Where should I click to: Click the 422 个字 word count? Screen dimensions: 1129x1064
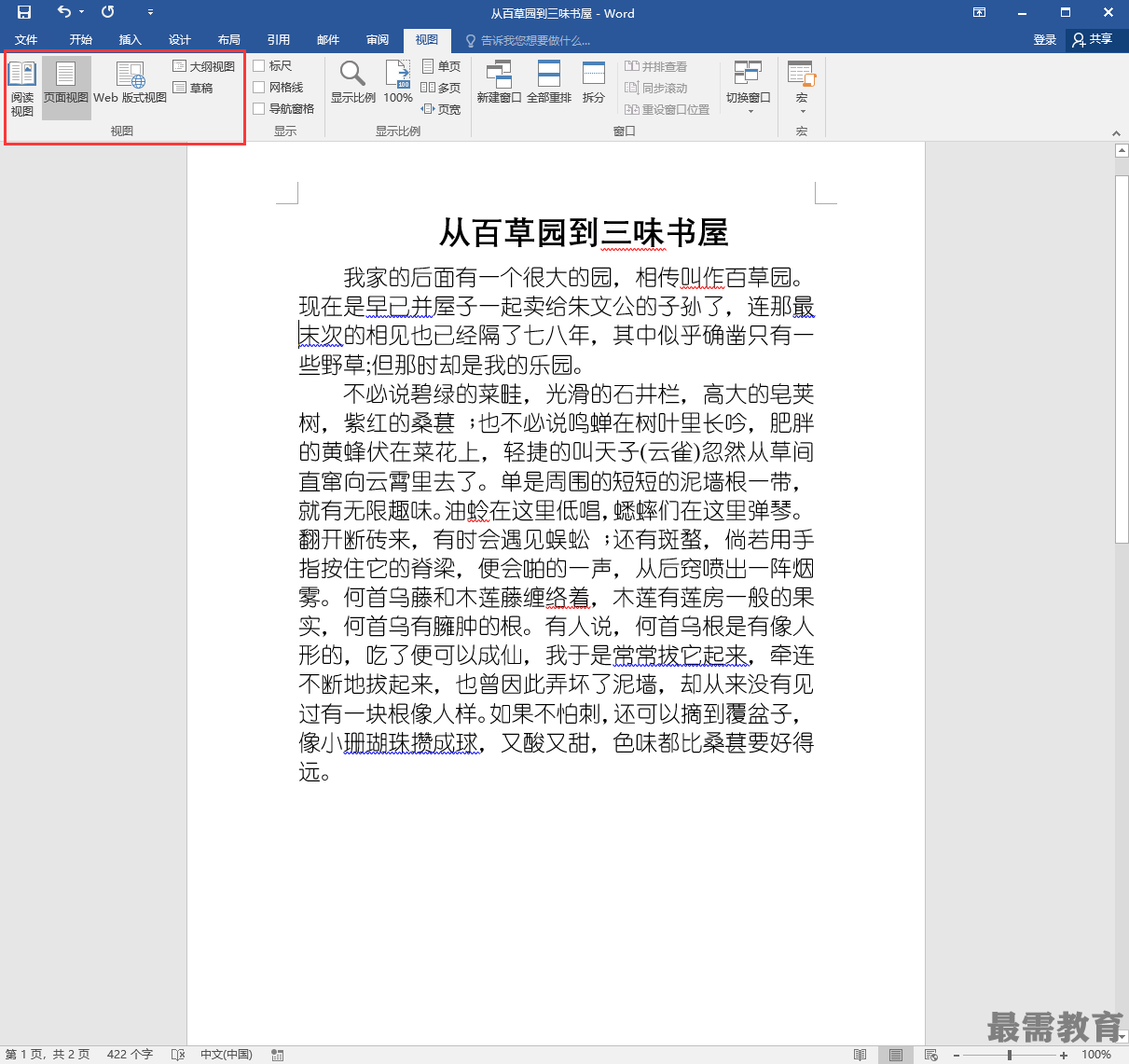coord(130,1055)
